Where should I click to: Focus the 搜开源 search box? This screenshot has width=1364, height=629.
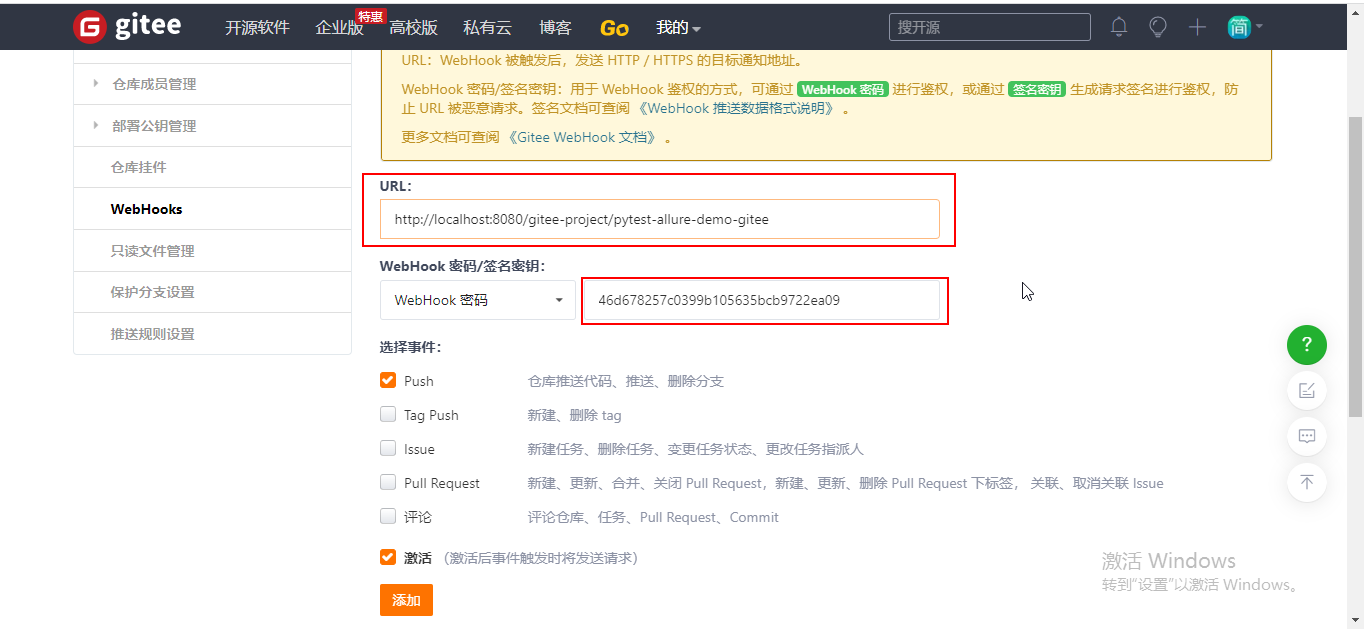[988, 27]
